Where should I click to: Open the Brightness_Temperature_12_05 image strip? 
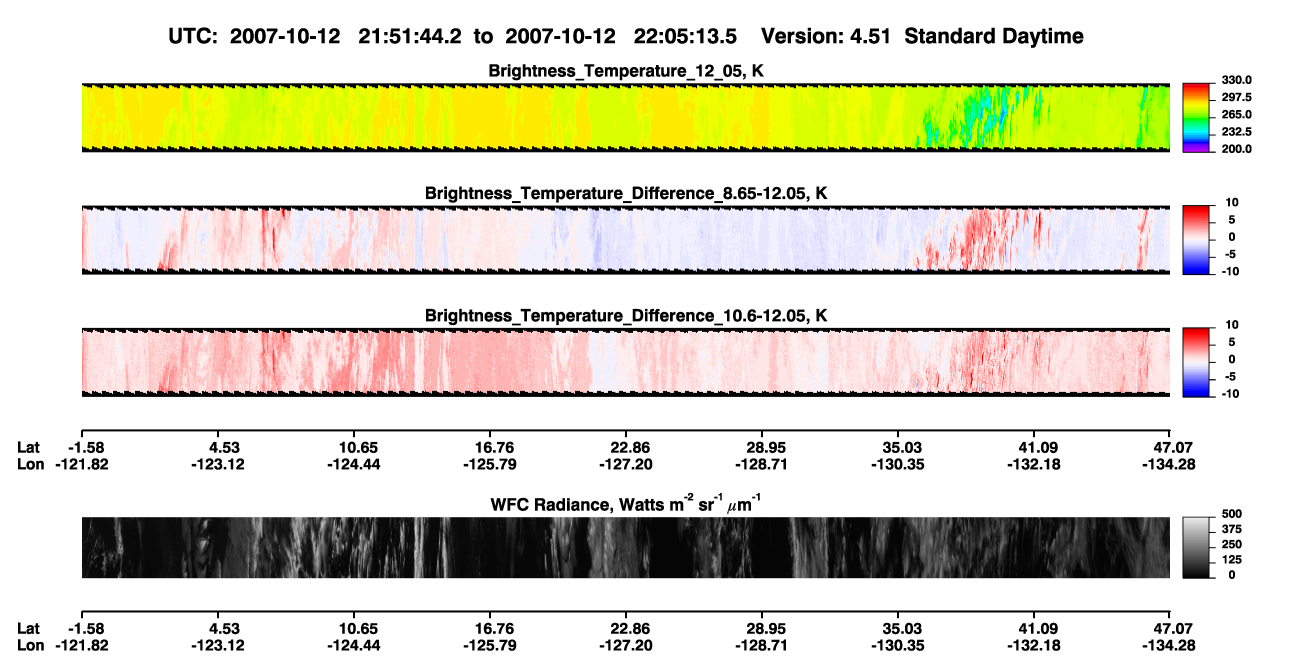coord(625,117)
